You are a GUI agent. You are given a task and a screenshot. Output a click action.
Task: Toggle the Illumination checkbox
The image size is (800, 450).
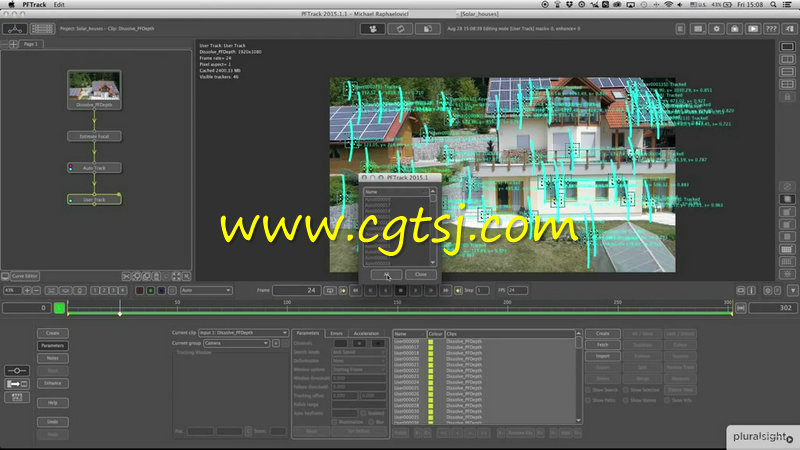[x=335, y=422]
